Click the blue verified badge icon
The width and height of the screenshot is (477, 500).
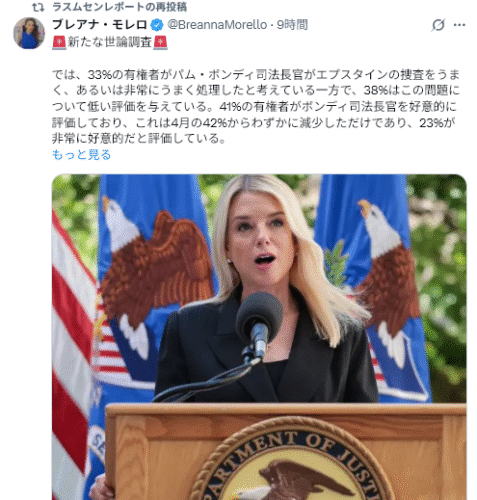pyautogui.click(x=157, y=25)
